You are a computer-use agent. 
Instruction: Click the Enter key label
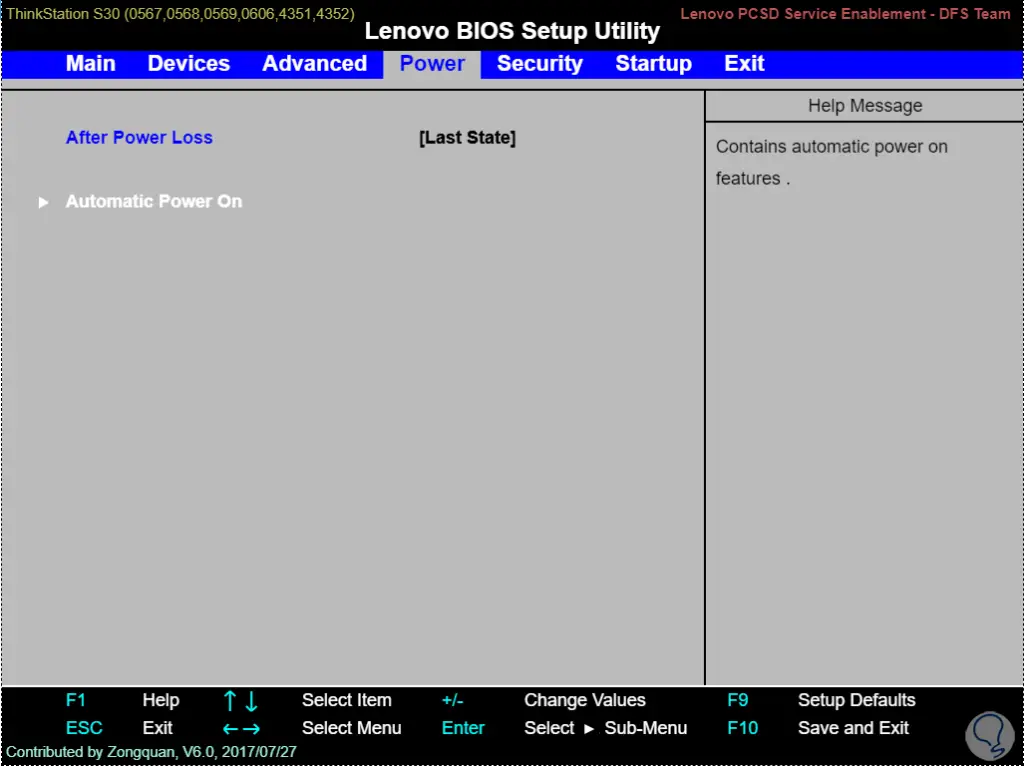tap(463, 728)
